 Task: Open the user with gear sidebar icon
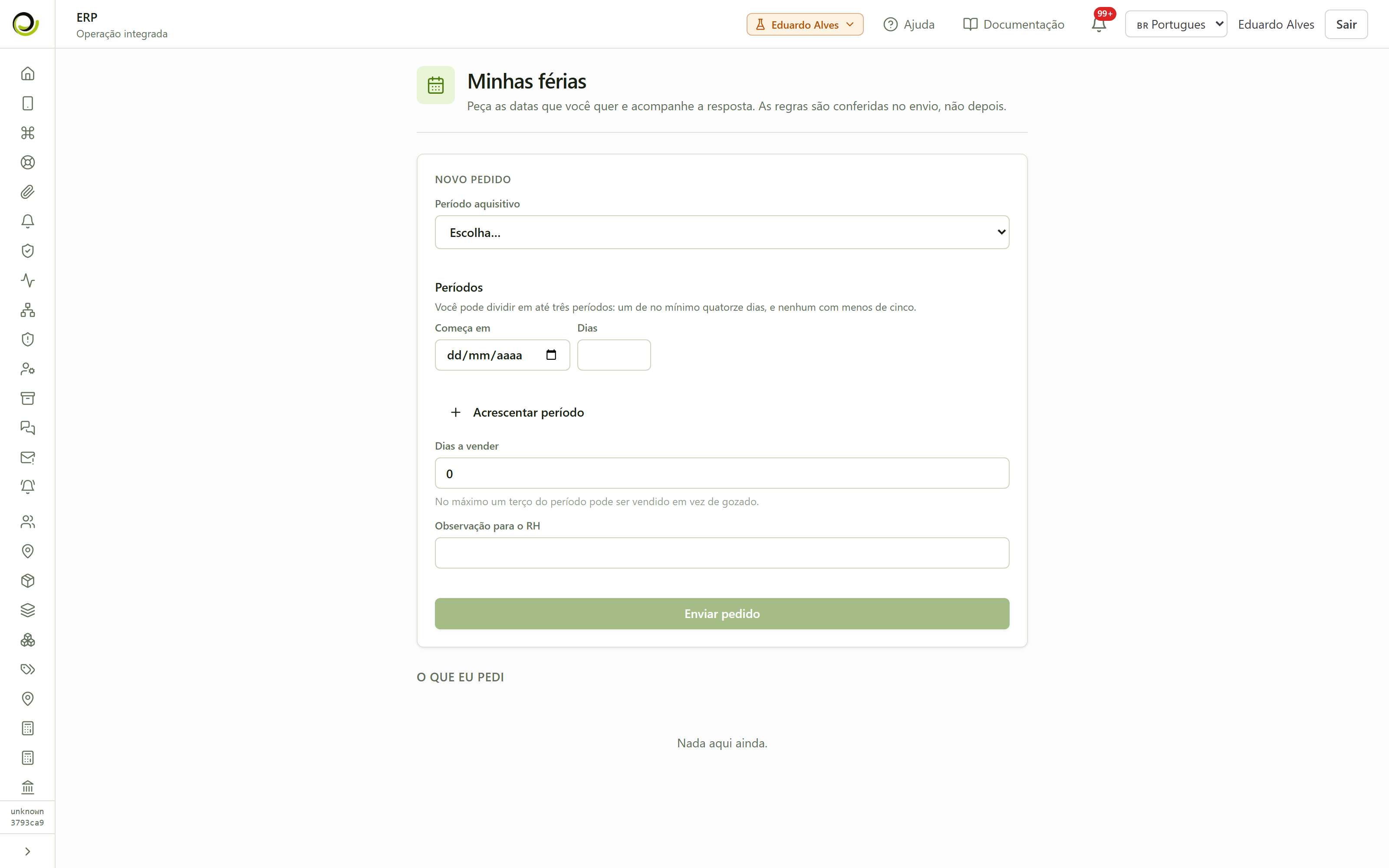[27, 368]
